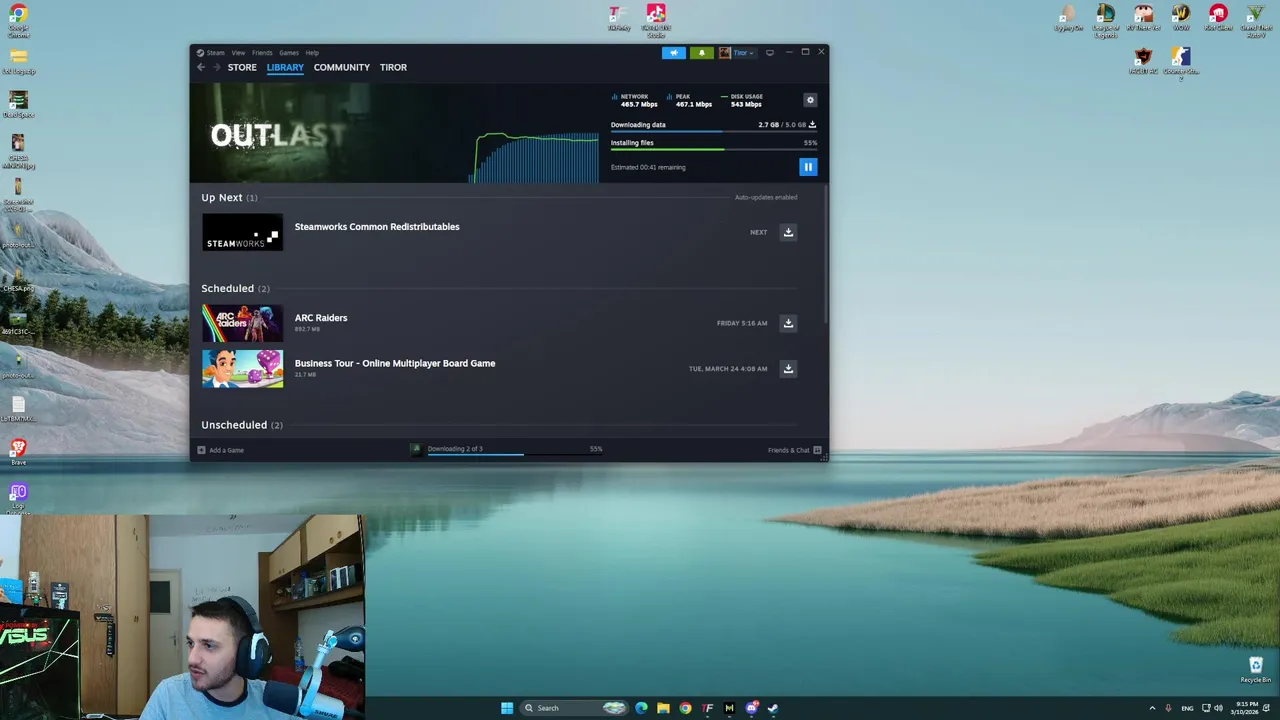Switch to the STORE tab

point(242,67)
